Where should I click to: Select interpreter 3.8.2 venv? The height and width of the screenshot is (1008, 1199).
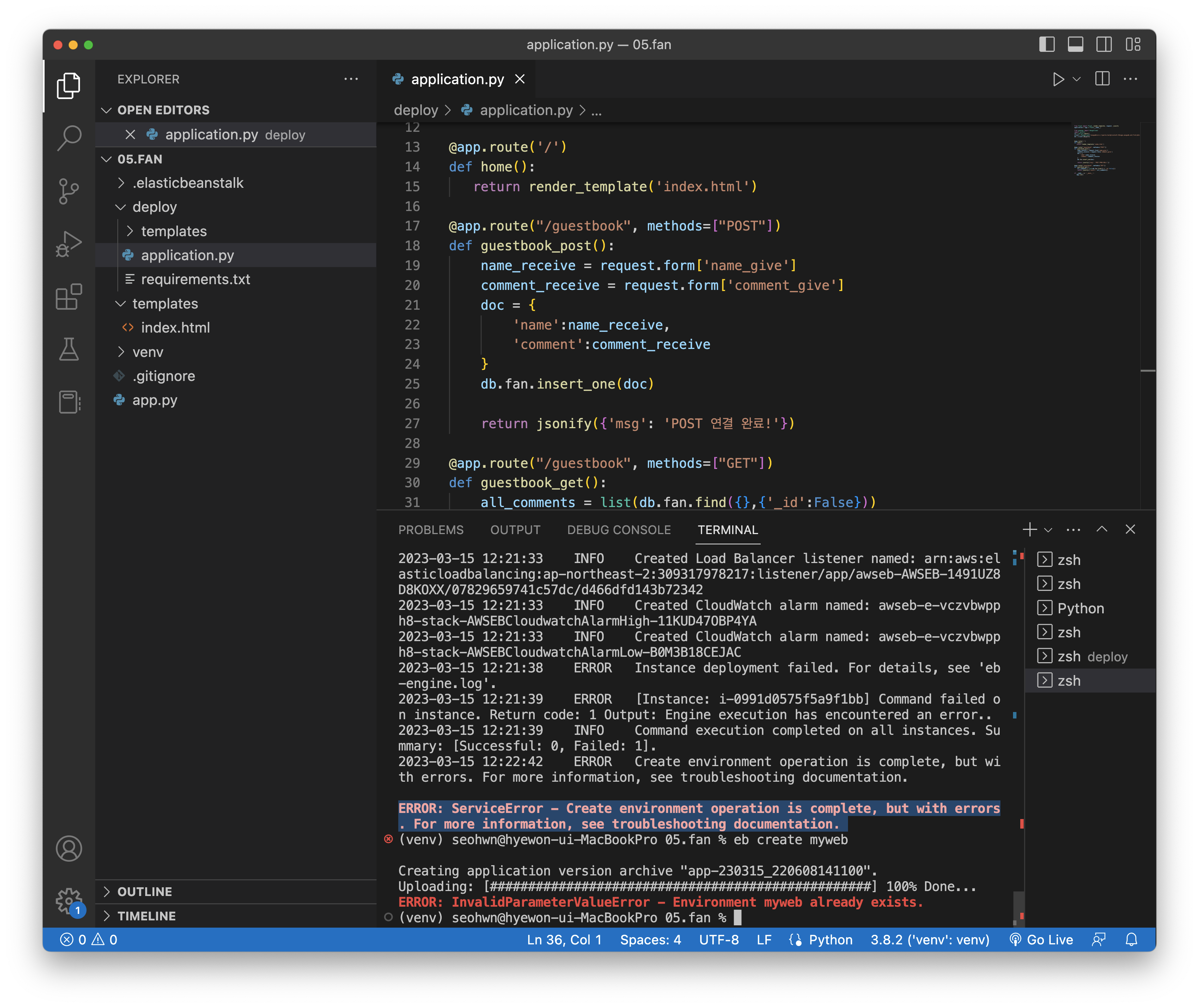point(930,940)
